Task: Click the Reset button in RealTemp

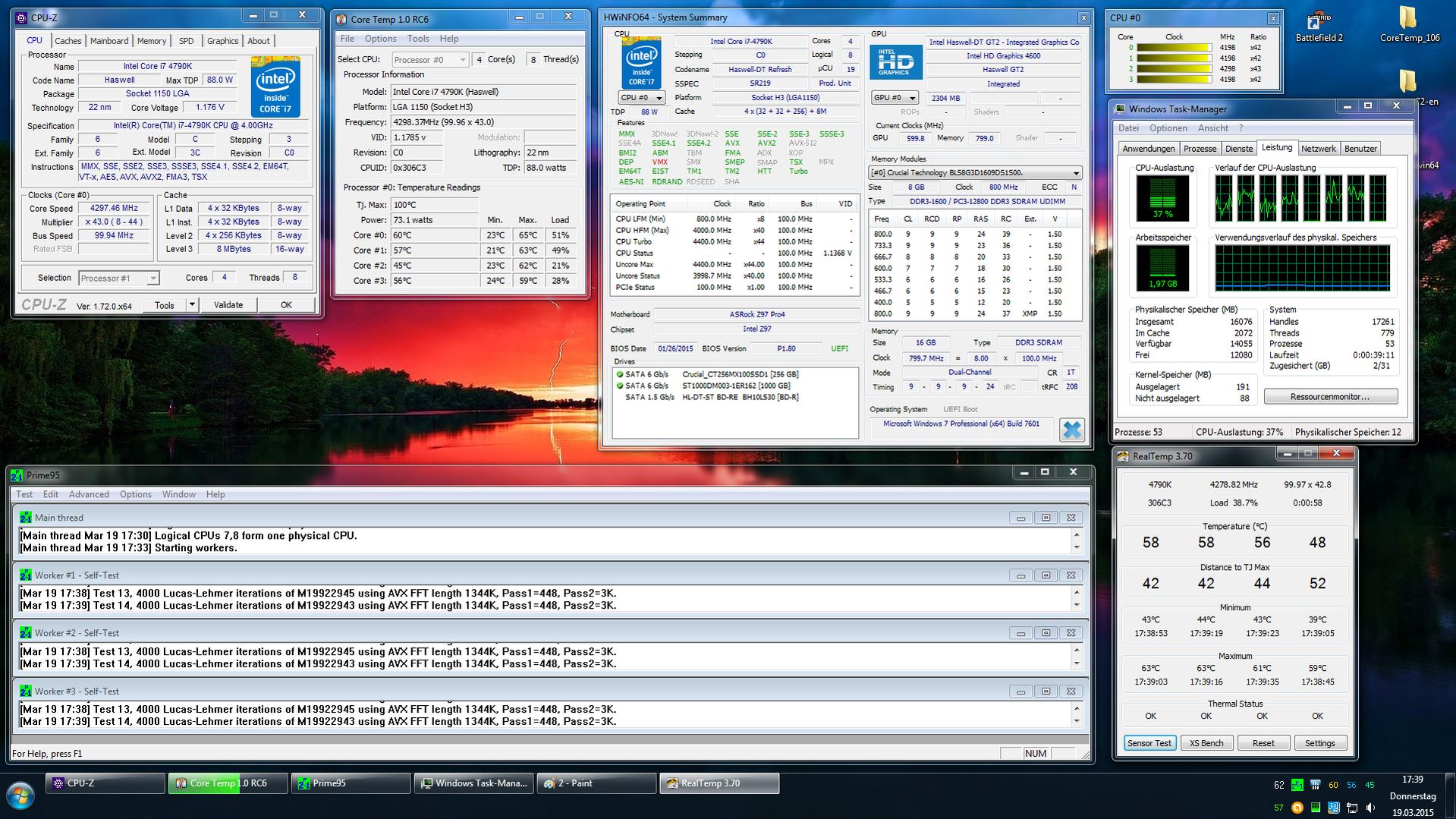Action: (x=1263, y=743)
